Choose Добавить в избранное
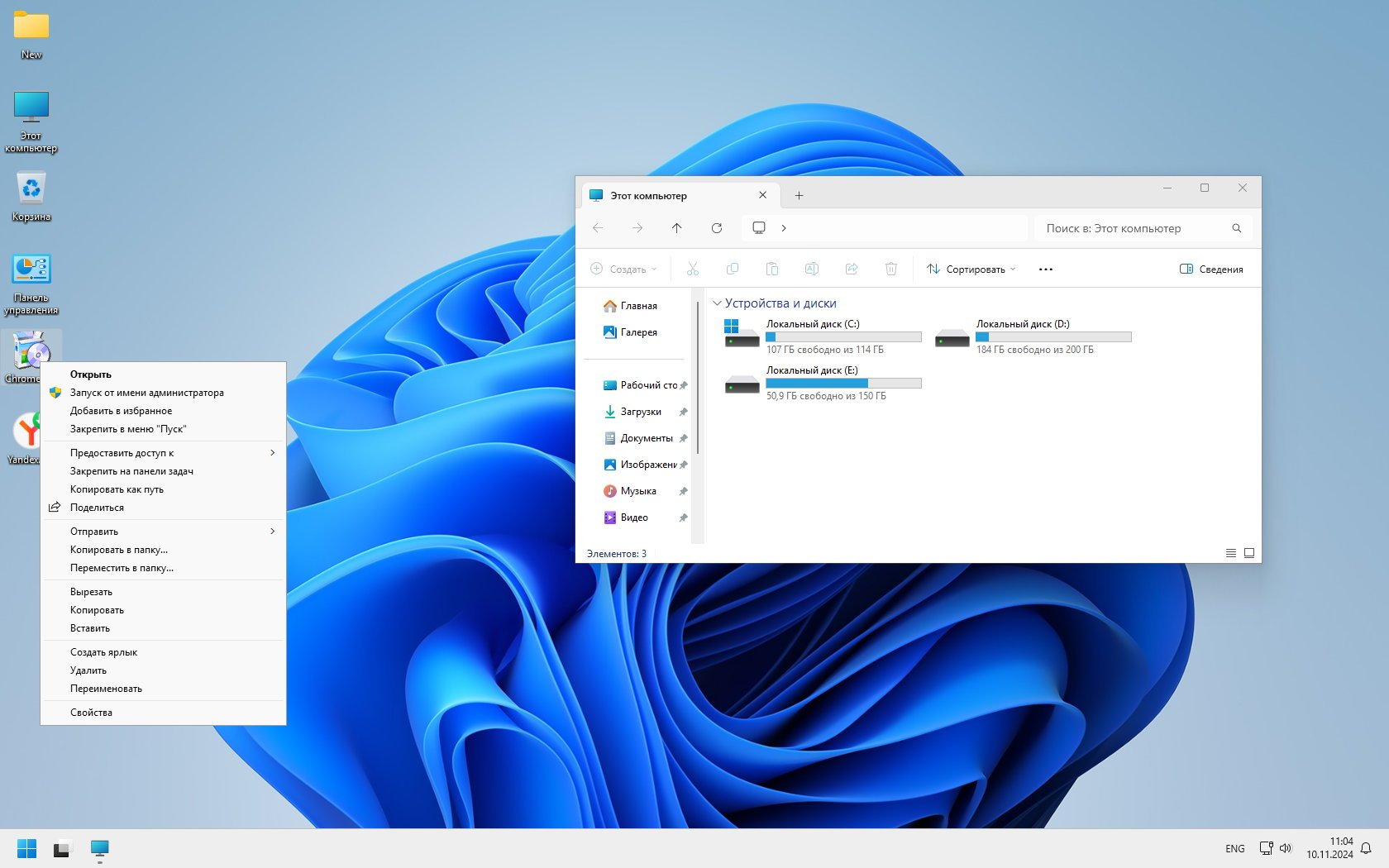Viewport: 1389px width, 868px height. (163, 411)
